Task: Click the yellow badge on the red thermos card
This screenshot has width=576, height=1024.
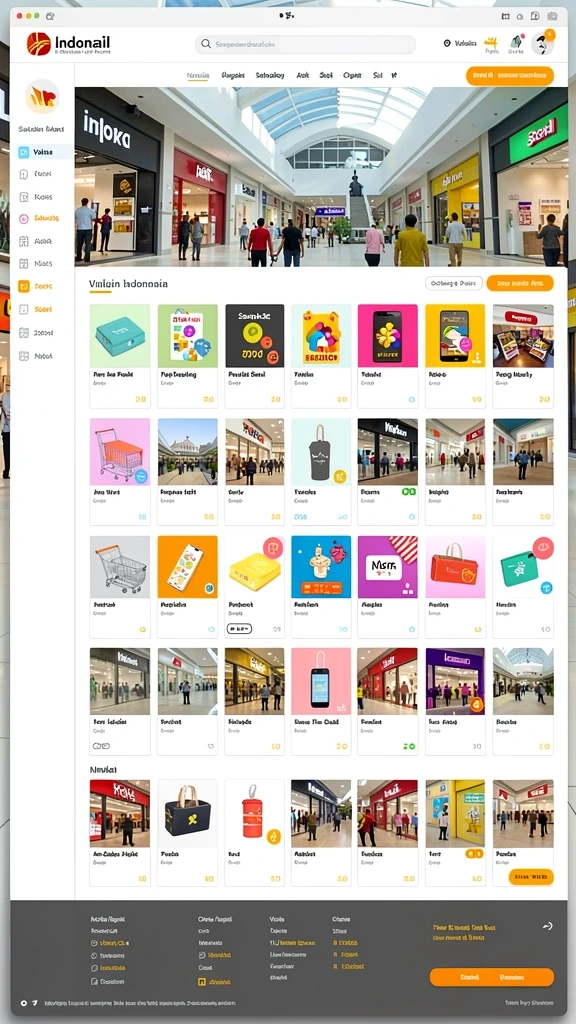Action: (x=274, y=837)
